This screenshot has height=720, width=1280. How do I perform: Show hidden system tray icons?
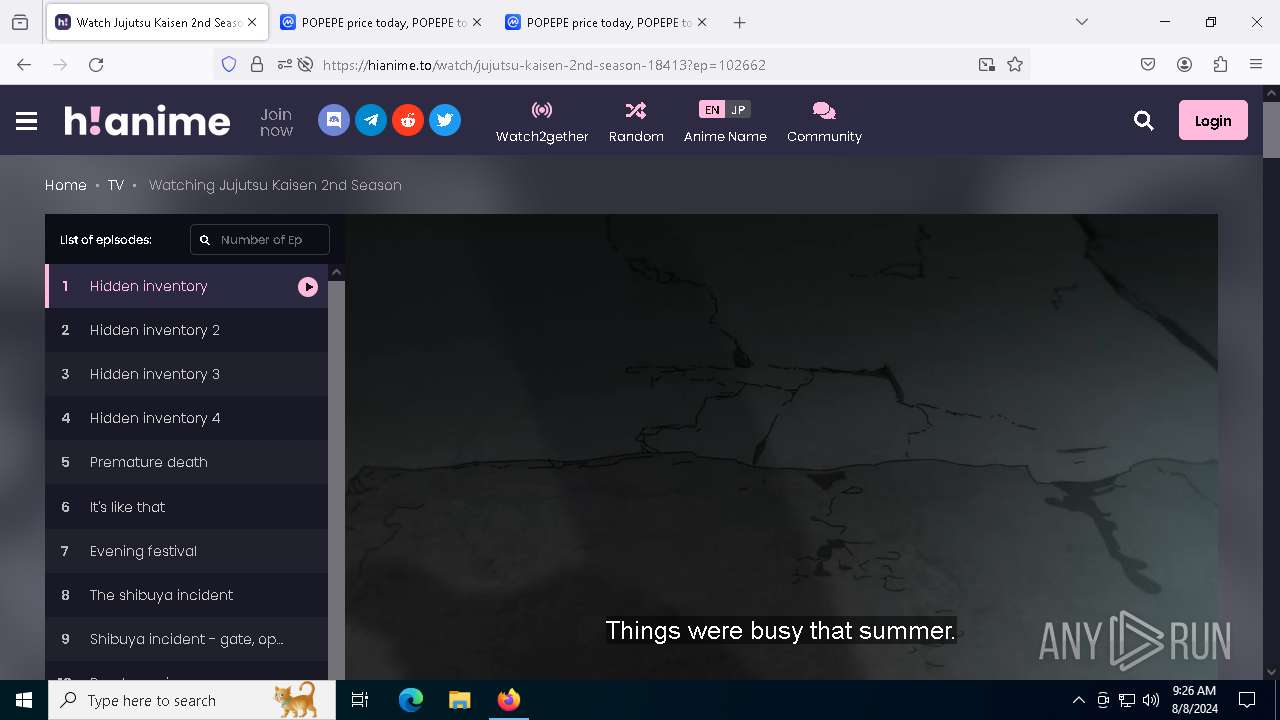click(x=1078, y=700)
